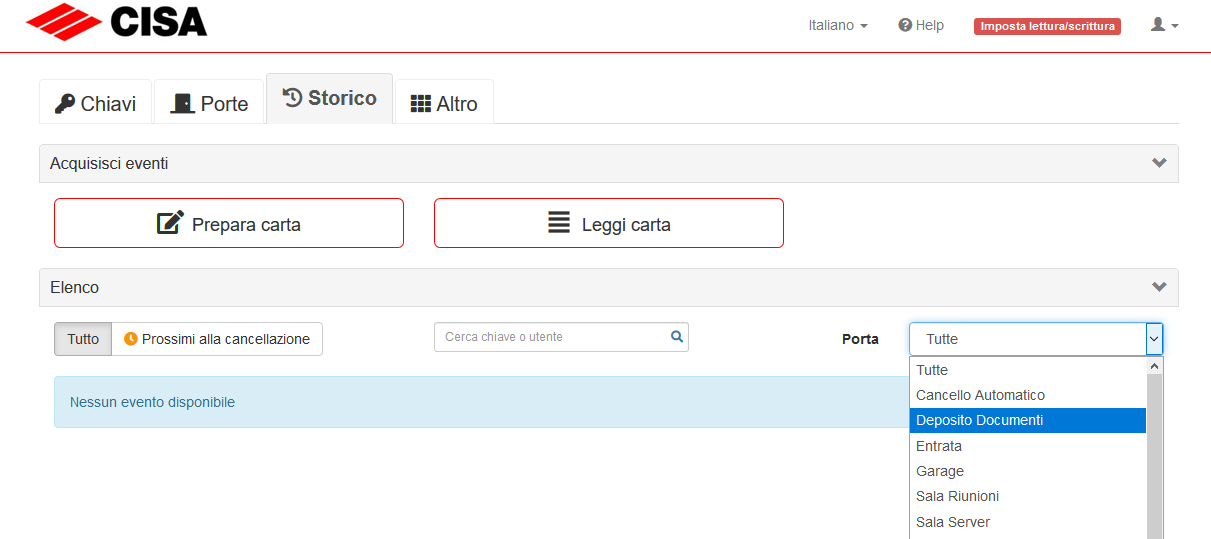Open the Help link
This screenshot has height=539, width=1211.
[x=921, y=25]
